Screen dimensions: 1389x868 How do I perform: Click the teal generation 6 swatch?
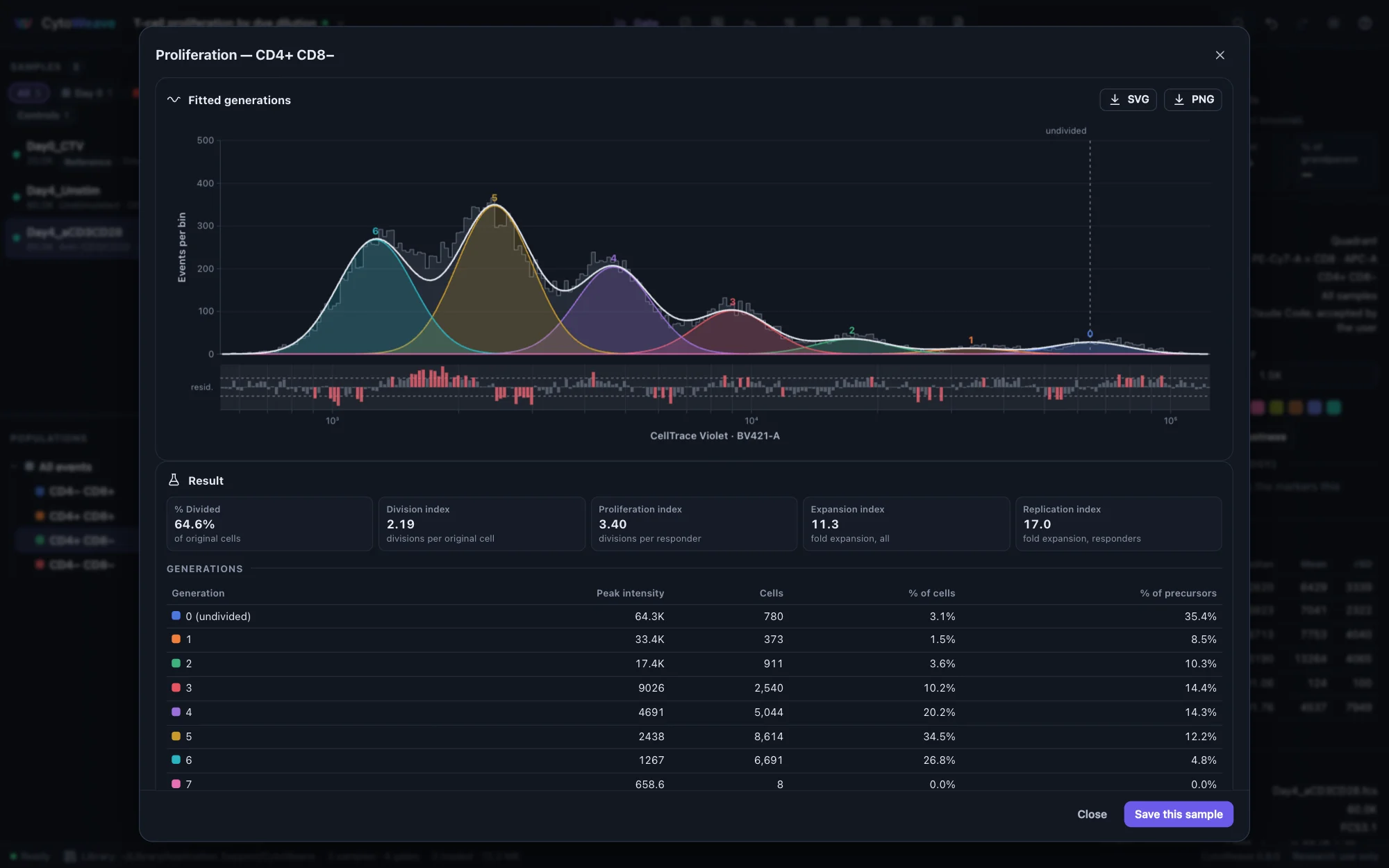tap(176, 760)
